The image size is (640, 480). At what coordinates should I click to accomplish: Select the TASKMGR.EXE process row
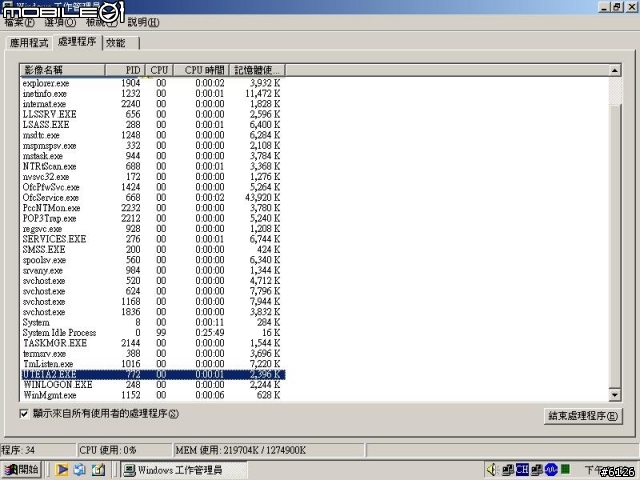tap(152, 343)
